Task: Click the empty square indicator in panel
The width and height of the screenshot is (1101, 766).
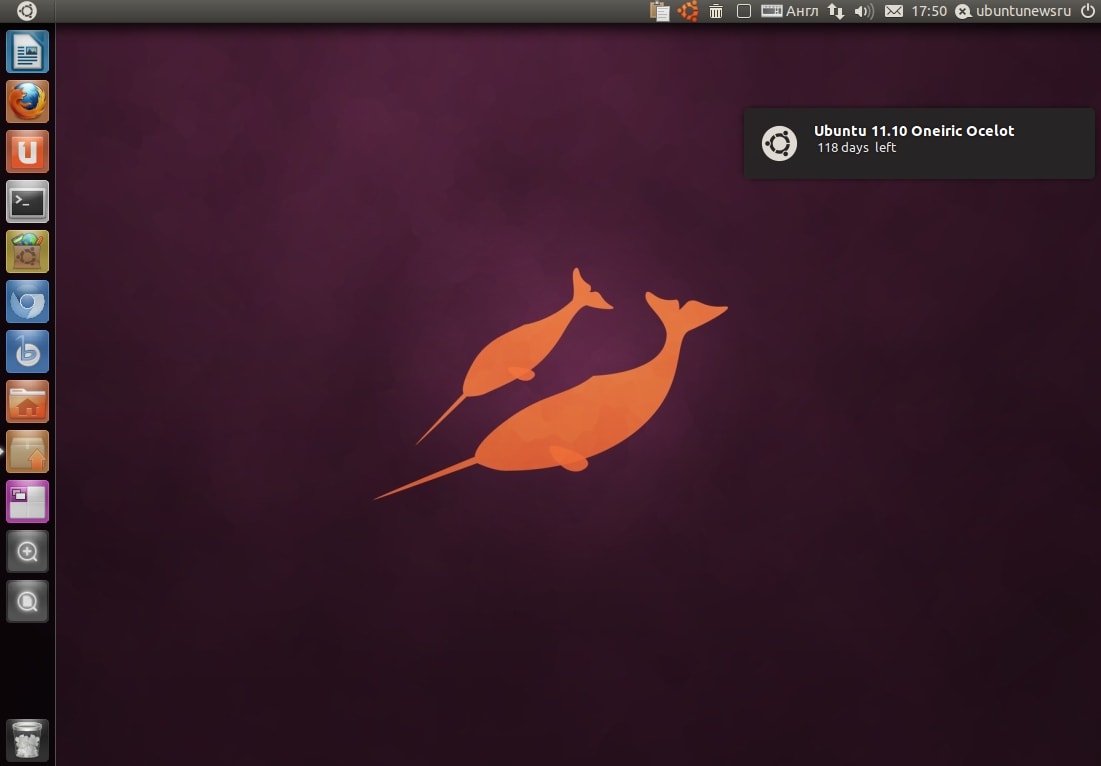Action: click(x=744, y=11)
